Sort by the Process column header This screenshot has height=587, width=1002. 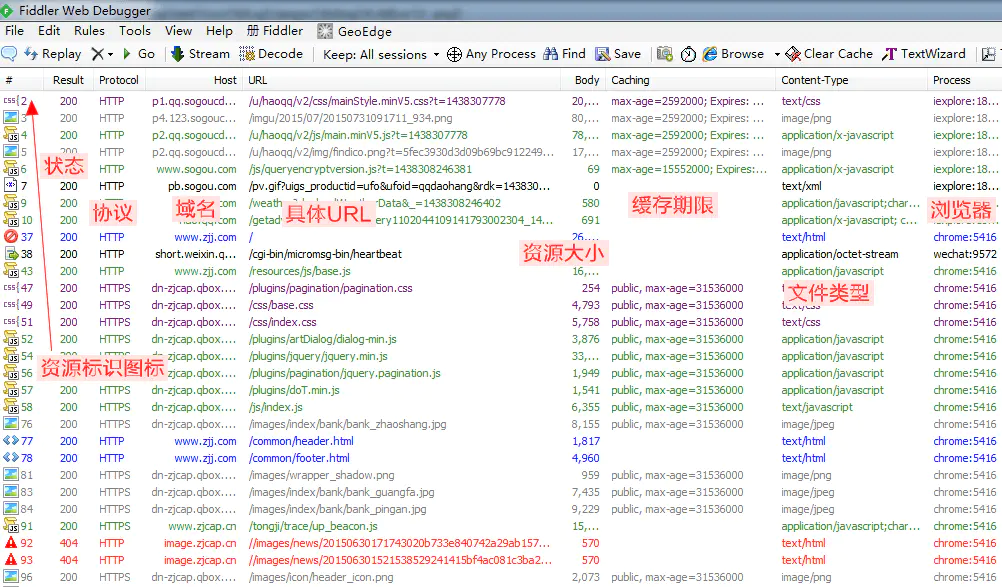pyautogui.click(x=964, y=80)
